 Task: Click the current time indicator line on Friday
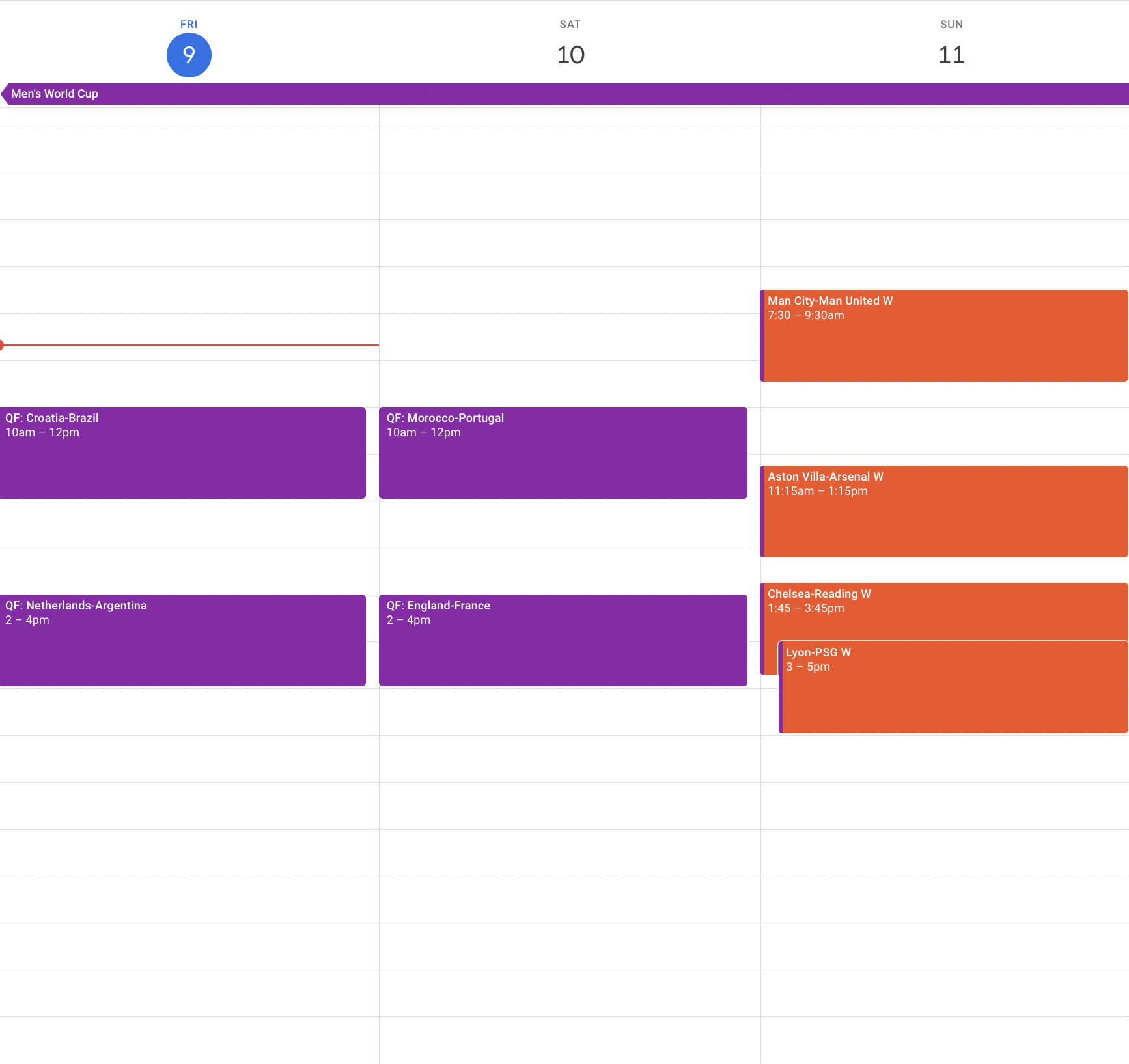coord(189,345)
